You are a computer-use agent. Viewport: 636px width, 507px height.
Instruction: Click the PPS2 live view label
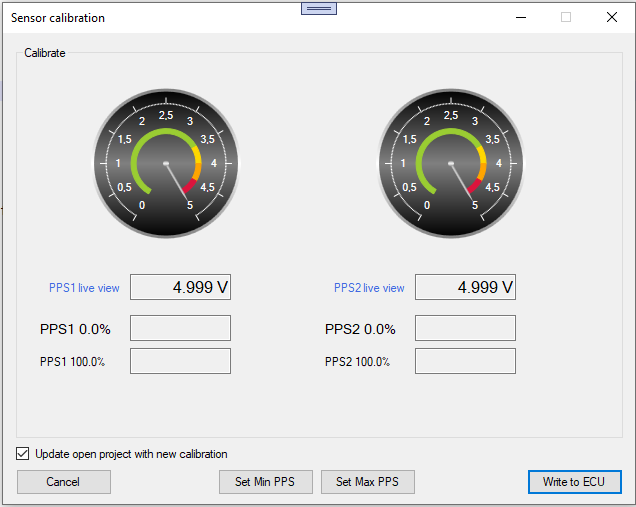tap(369, 288)
